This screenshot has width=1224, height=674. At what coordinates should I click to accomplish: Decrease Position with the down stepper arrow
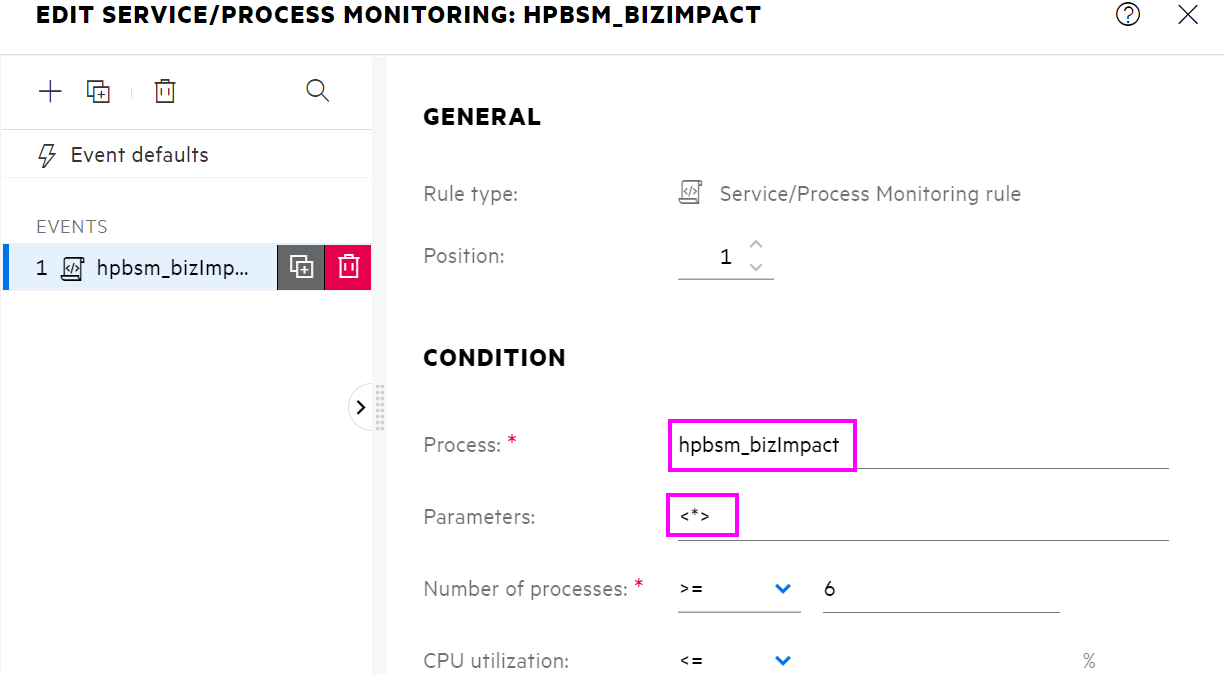[x=756, y=265]
